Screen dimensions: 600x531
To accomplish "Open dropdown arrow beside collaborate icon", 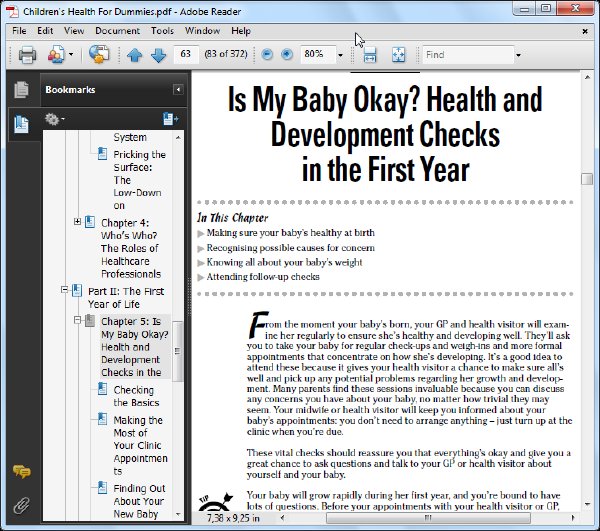I will (71, 55).
